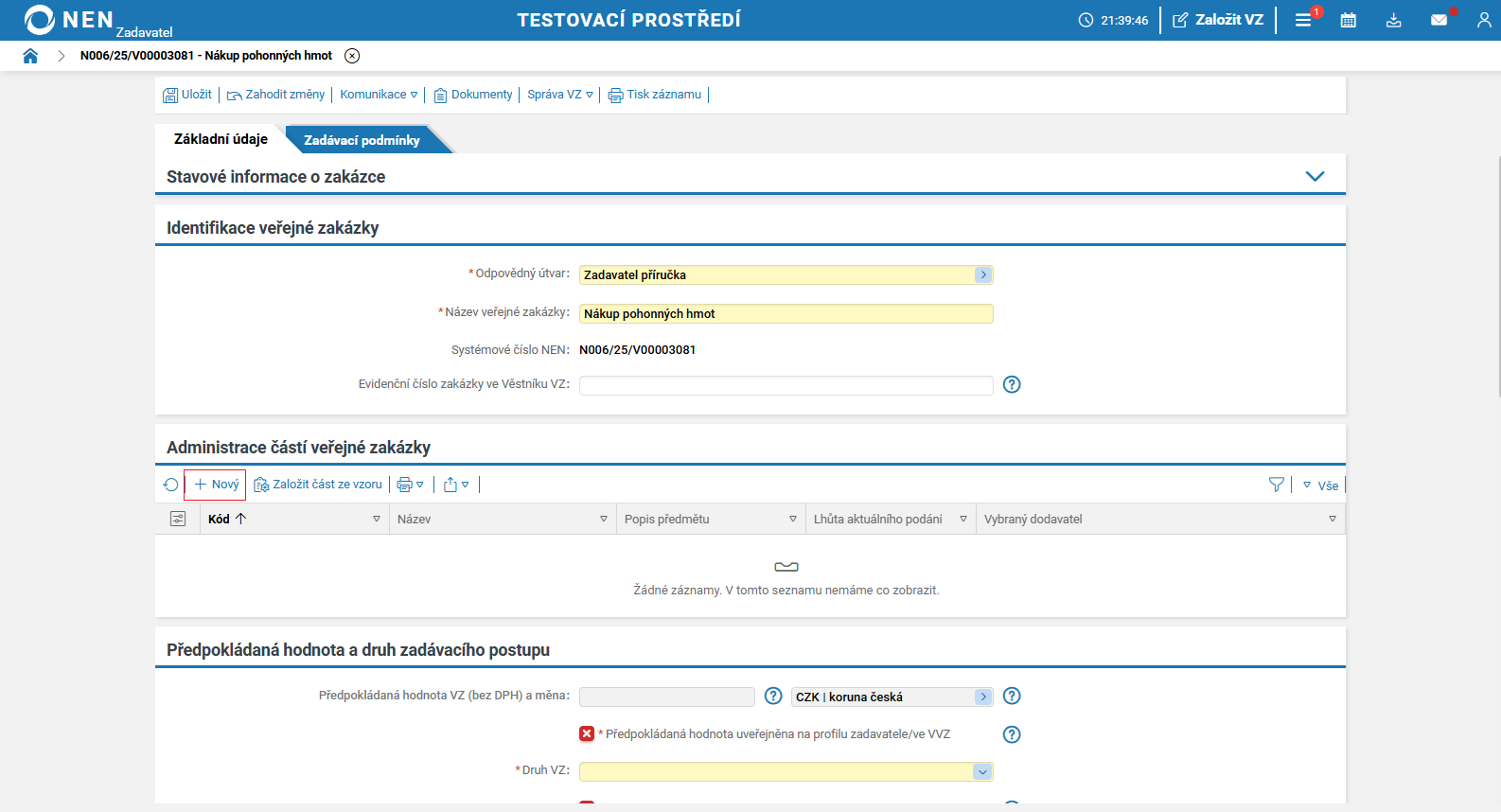Open messages envelope icon
This screenshot has width=1501, height=812.
click(x=1439, y=20)
